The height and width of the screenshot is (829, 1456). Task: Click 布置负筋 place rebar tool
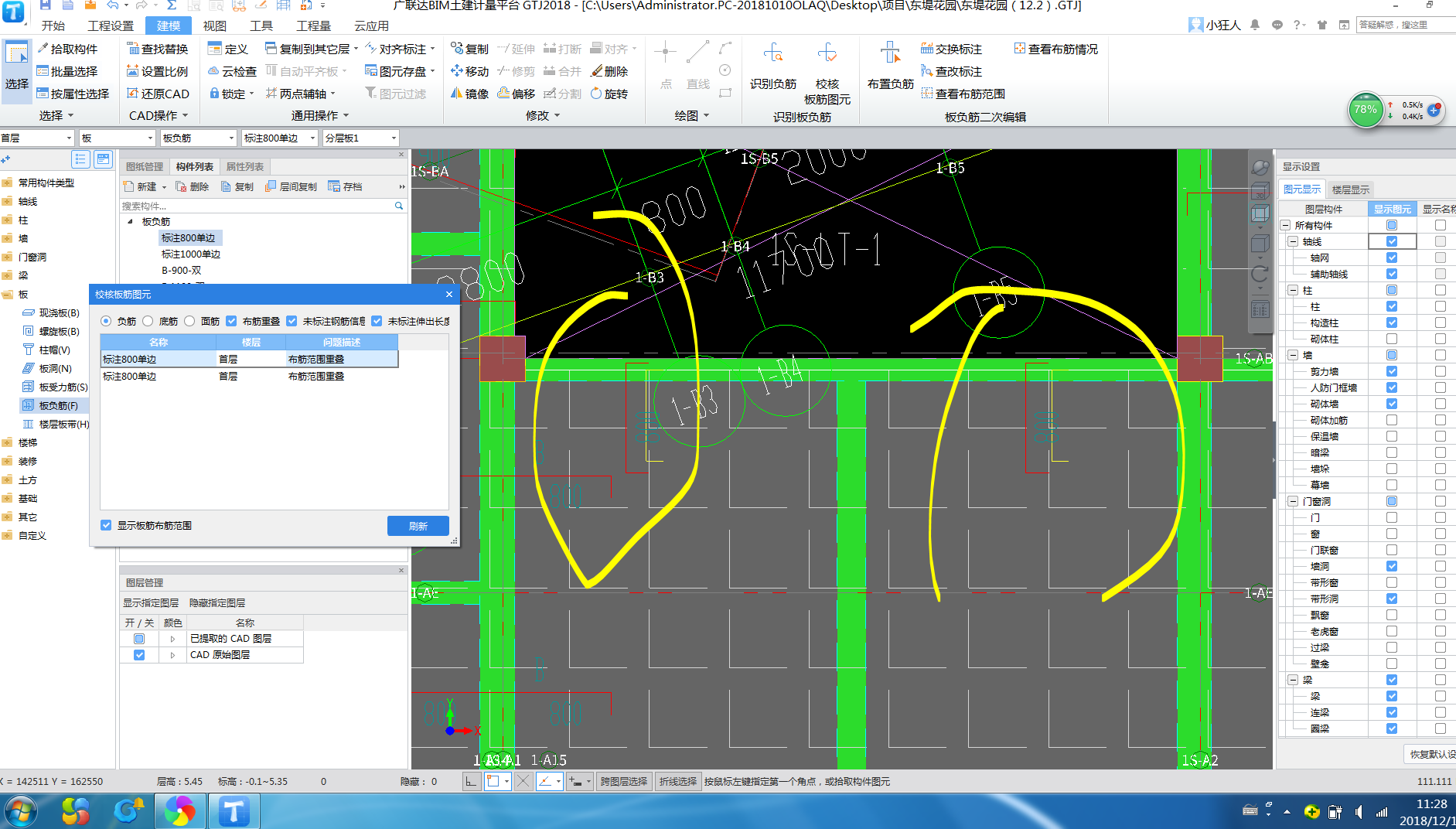[x=890, y=66]
